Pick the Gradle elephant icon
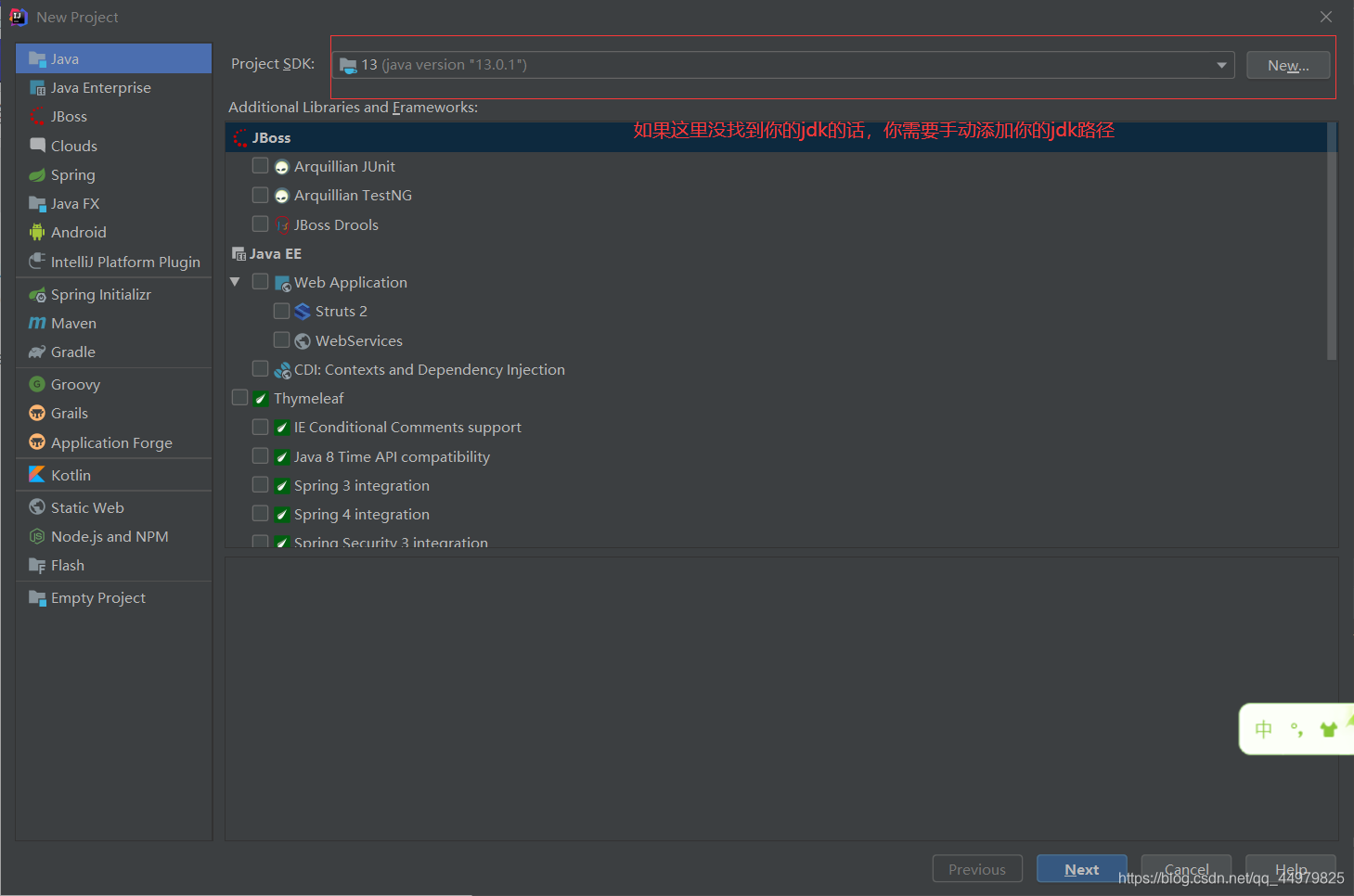1354x896 pixels. coord(37,352)
